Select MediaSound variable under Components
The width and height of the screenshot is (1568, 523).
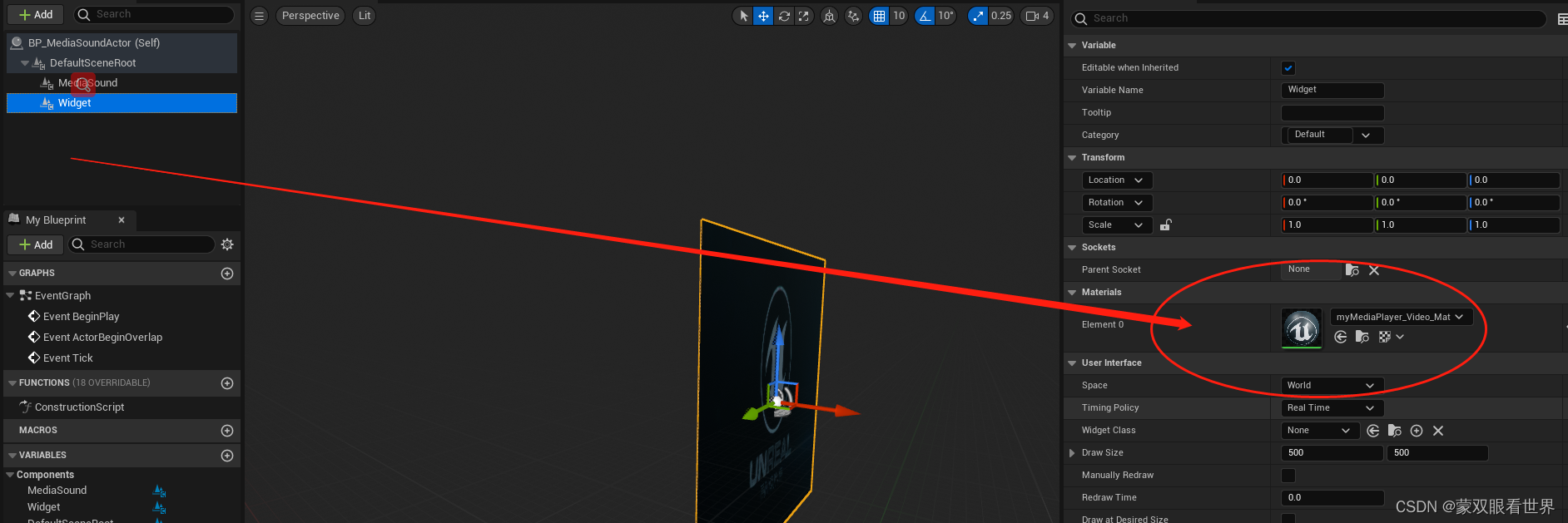(57, 491)
